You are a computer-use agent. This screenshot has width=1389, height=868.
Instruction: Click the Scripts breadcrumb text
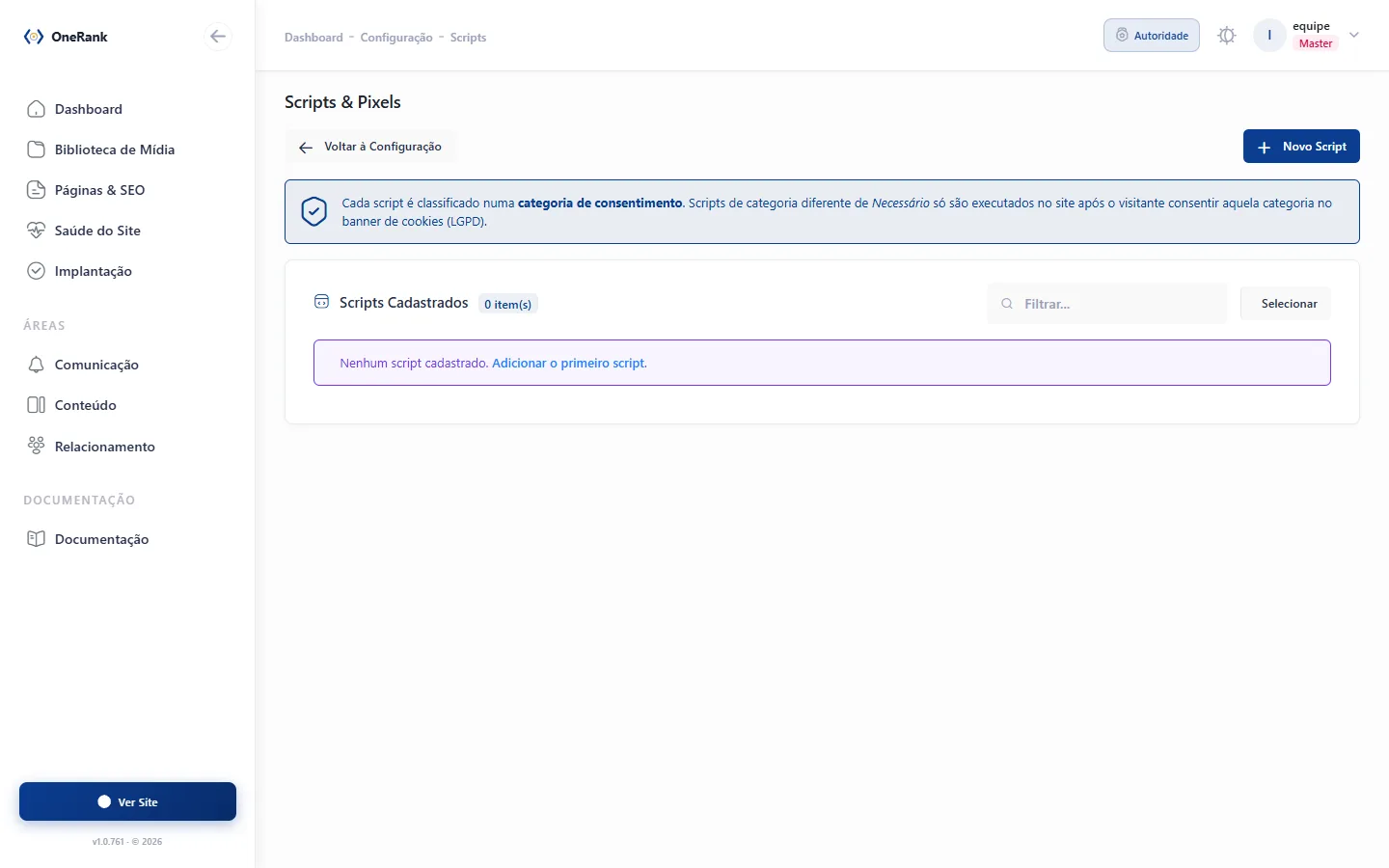pos(468,38)
